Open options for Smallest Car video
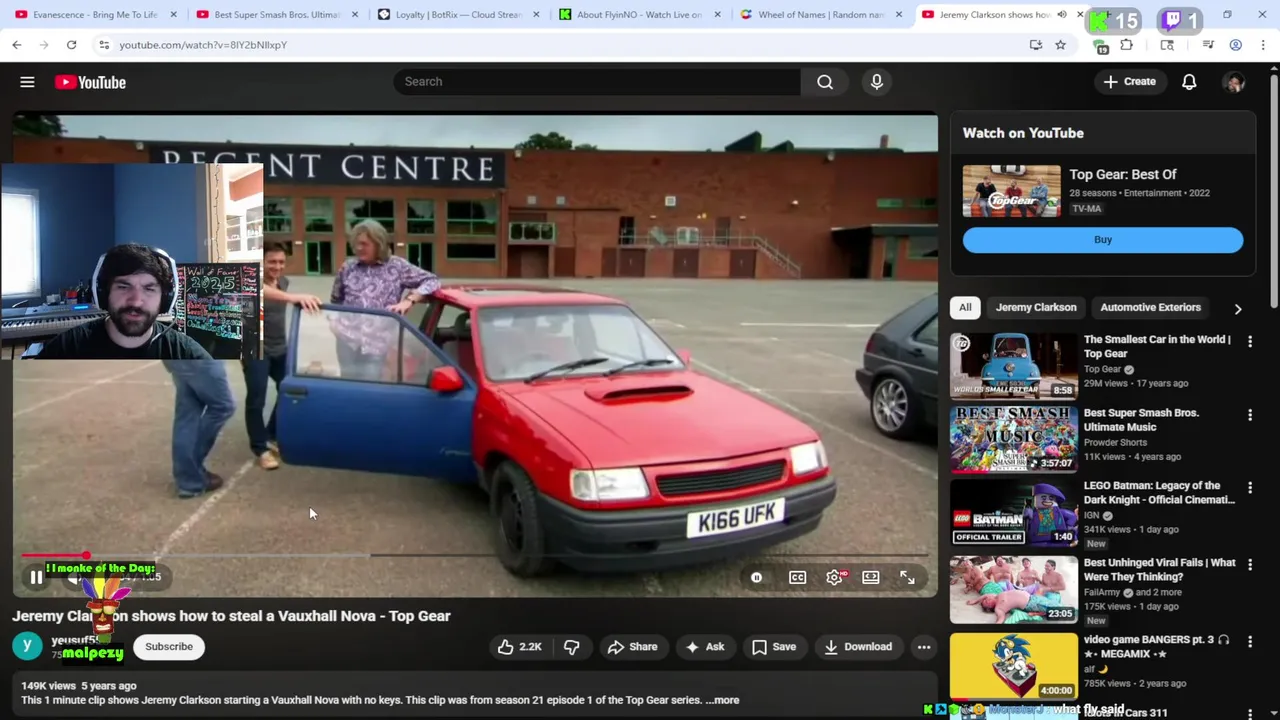The width and height of the screenshot is (1280, 720). 1250,342
